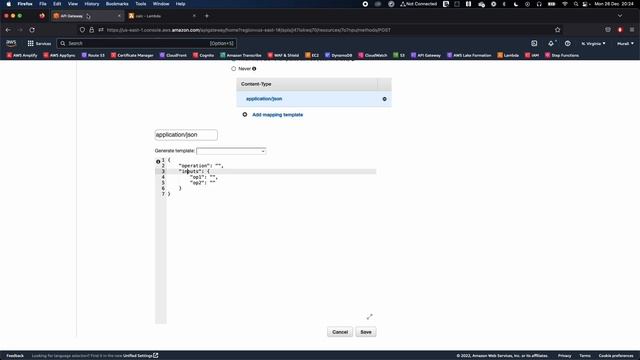Image resolution: width=640 pixels, height=360 pixels.
Task: Open the Cognito bookmark
Action: tap(203, 55)
